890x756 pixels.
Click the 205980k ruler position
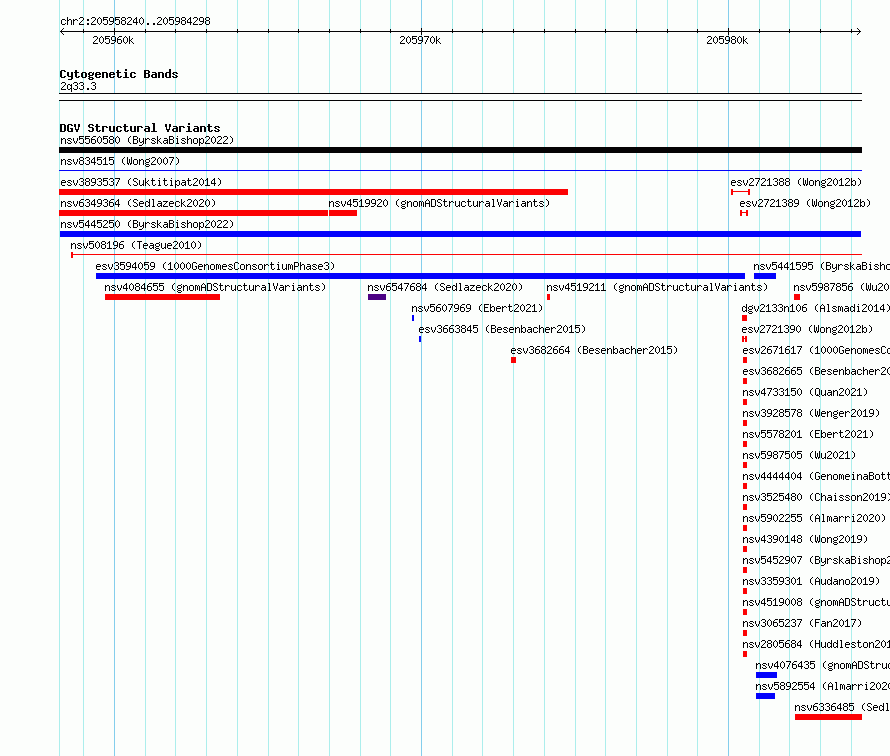[727, 40]
